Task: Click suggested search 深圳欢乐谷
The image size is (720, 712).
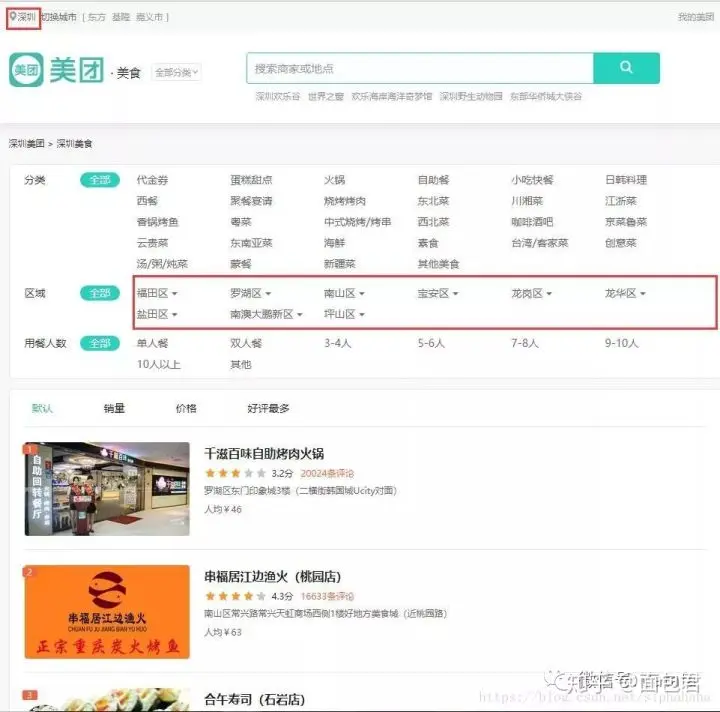Action: (x=278, y=96)
